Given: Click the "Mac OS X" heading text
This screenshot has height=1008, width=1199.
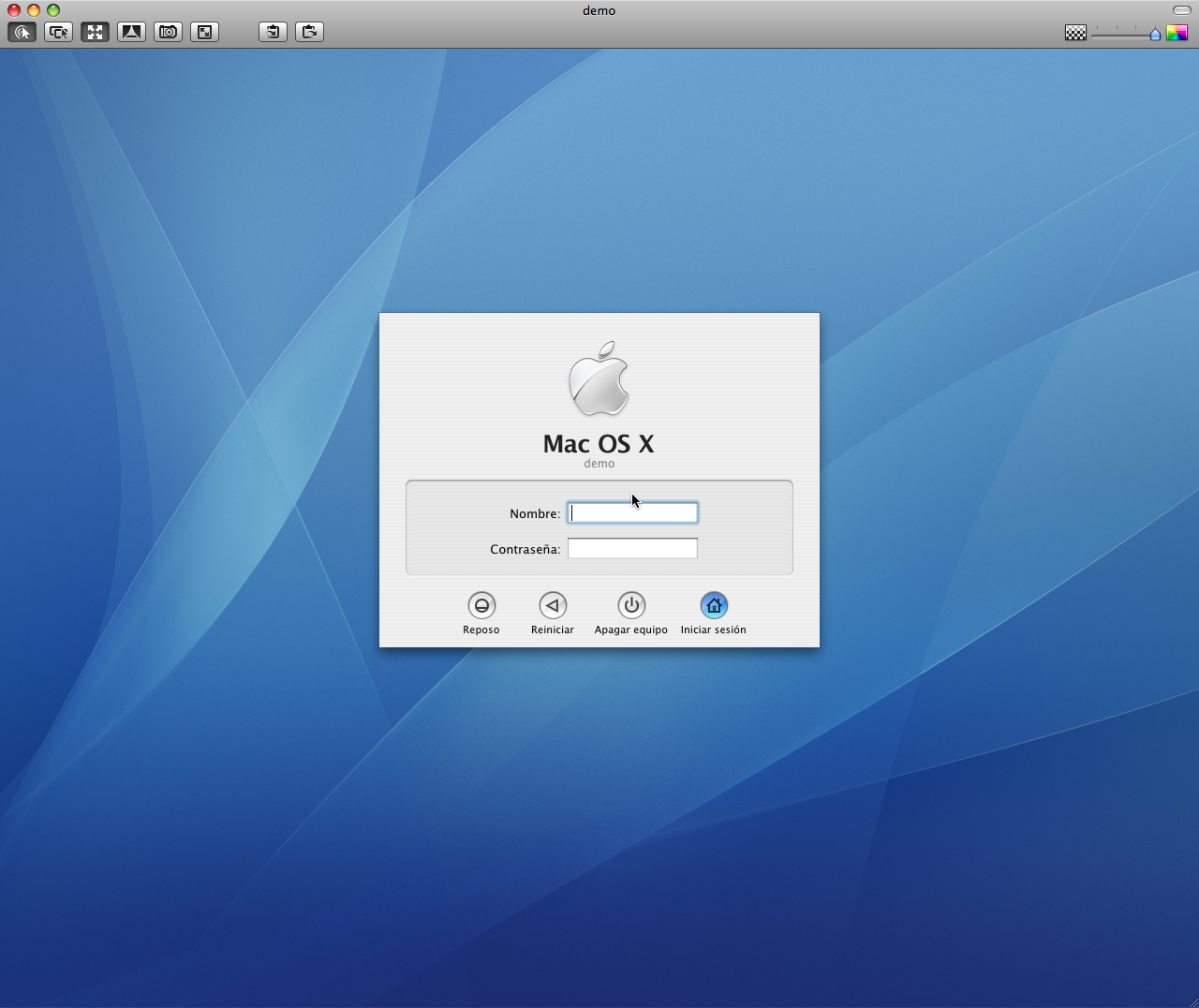Looking at the screenshot, I should coord(599,443).
